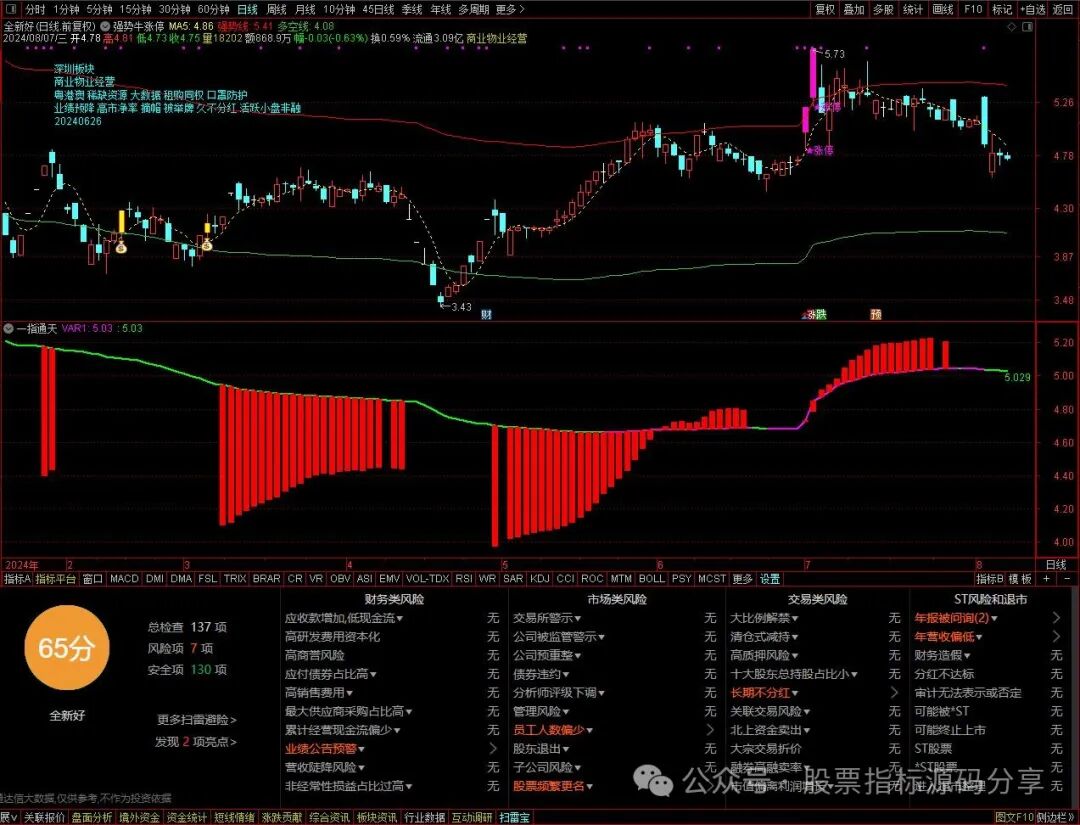
Task: Expand 员工人数偏少 risk item
Action: pos(553,730)
